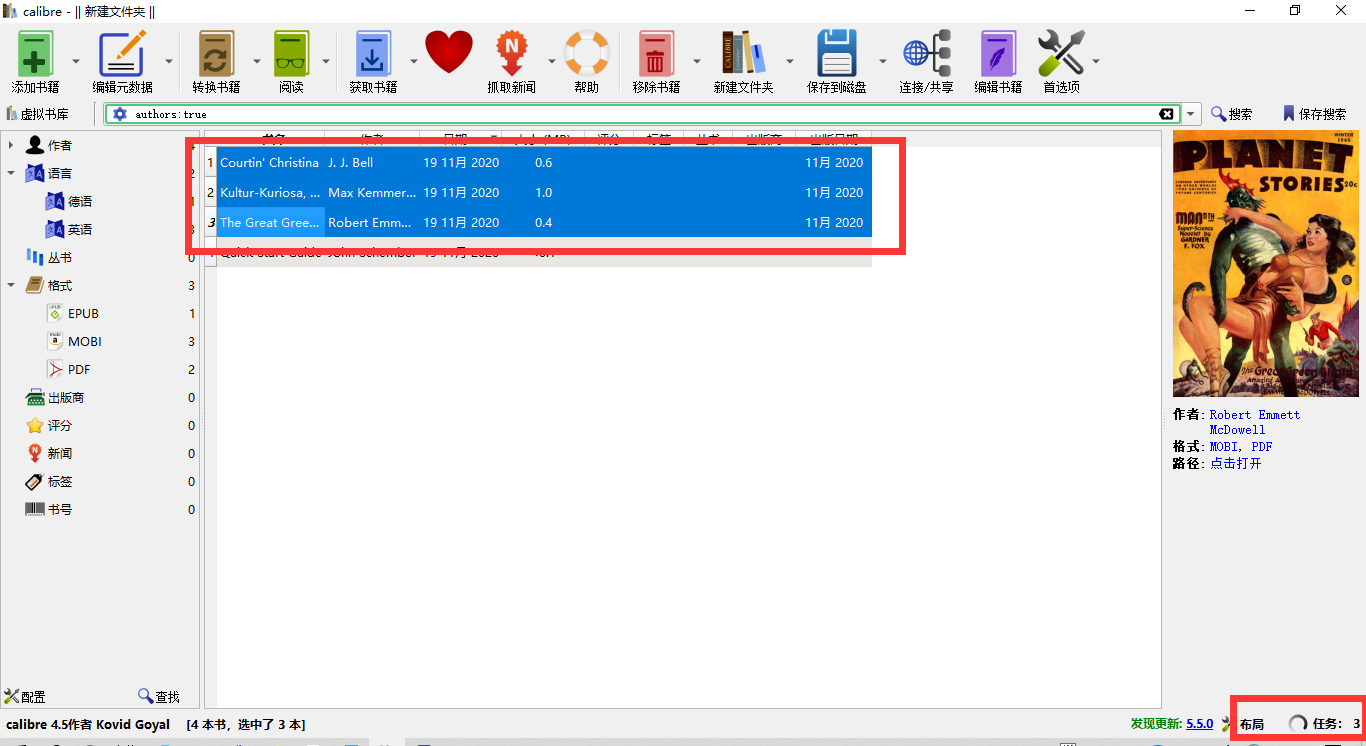Viewport: 1366px width, 746px height.
Task: Click the Max Kemmer... author cell
Action: tap(371, 192)
